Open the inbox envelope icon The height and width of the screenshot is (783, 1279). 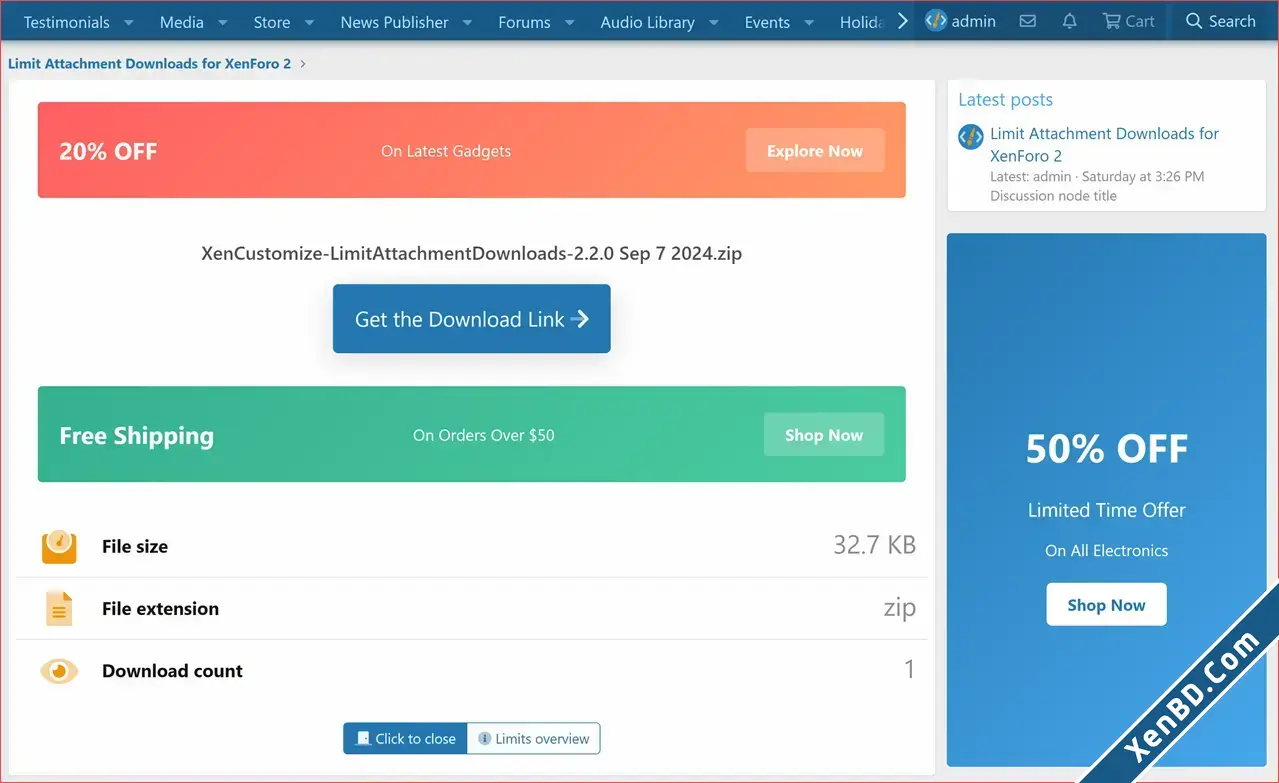1027,21
